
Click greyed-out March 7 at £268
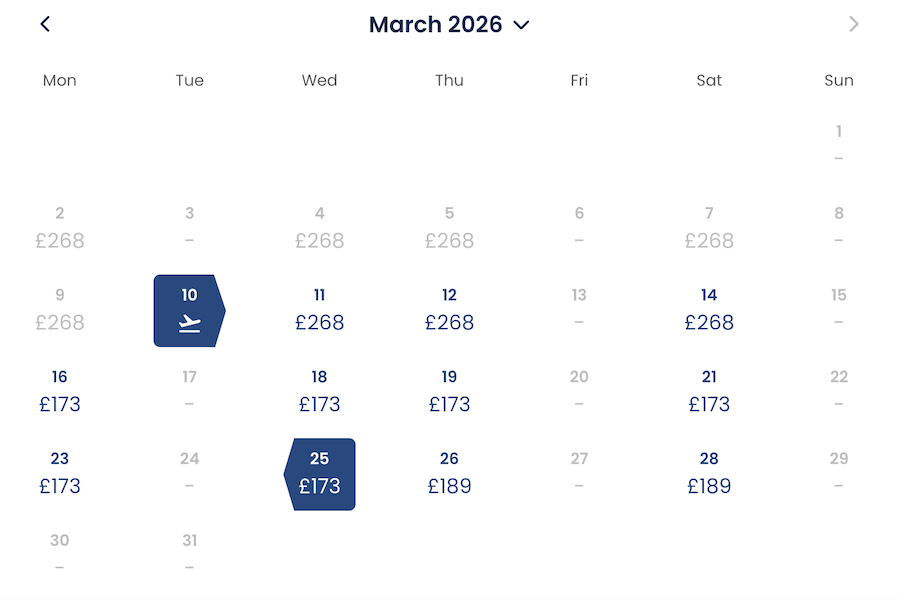coord(709,229)
